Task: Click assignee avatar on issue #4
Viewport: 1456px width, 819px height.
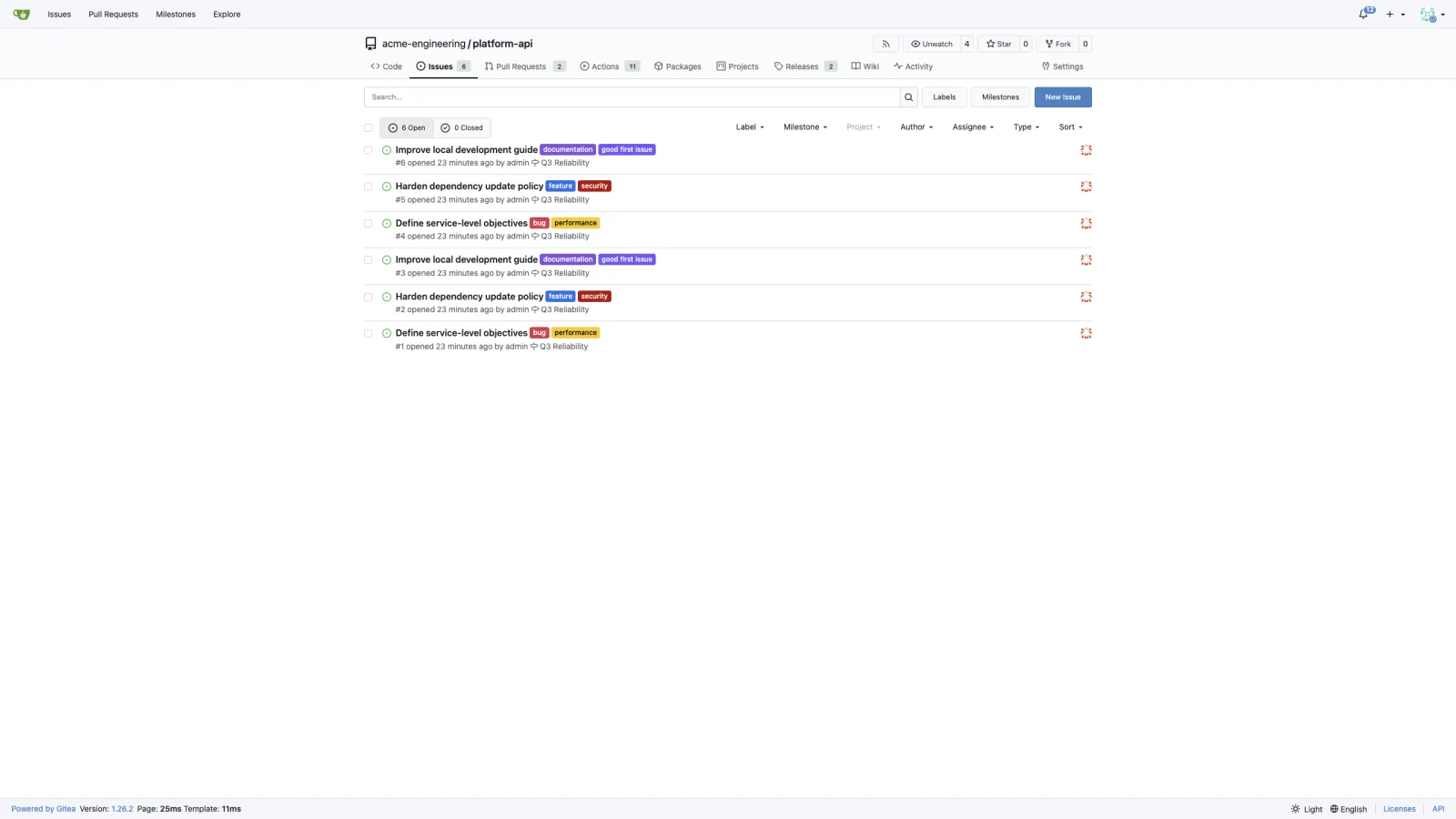Action: [1086, 223]
